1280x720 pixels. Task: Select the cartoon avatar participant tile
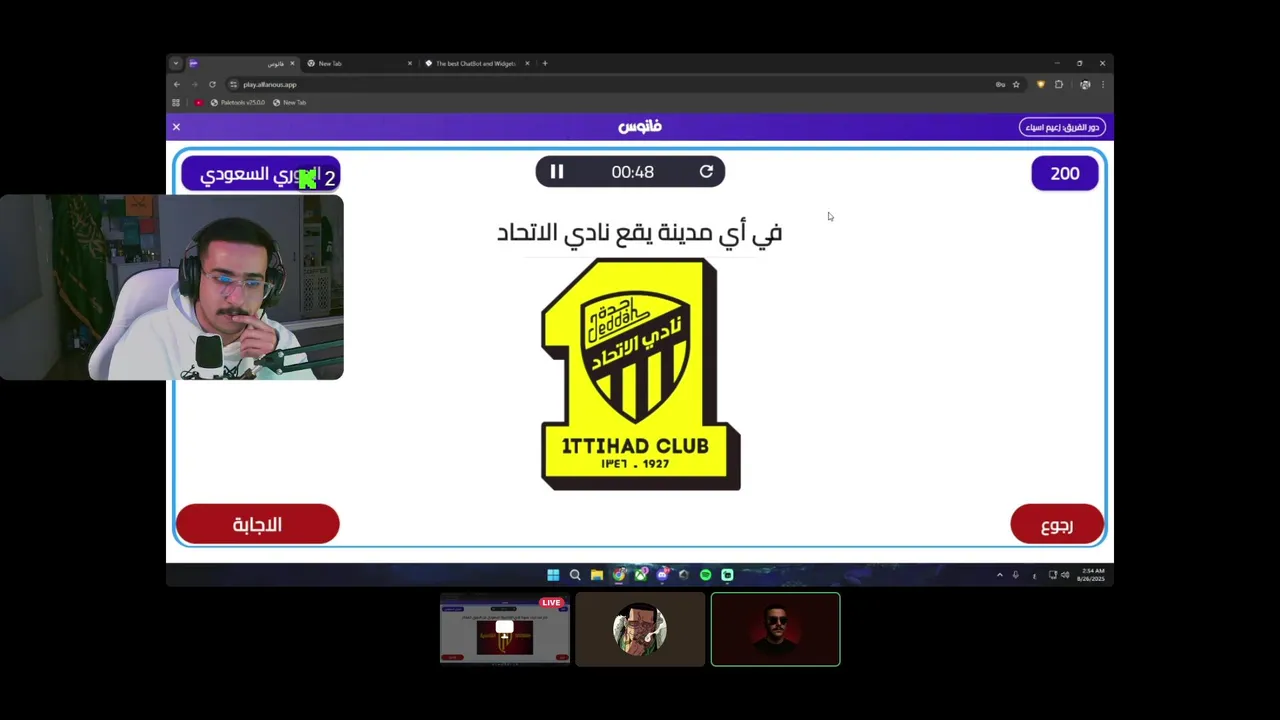[640, 629]
